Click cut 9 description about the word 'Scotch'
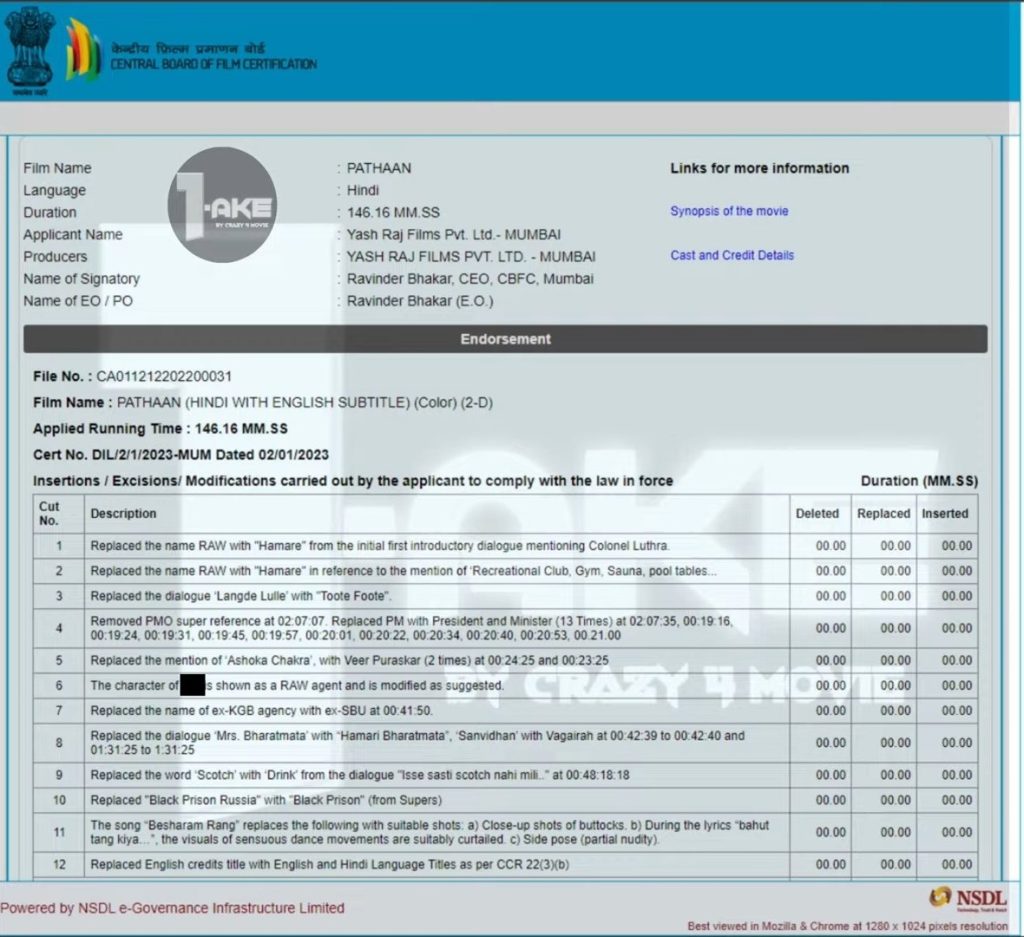Image resolution: width=1024 pixels, height=937 pixels. (360, 775)
